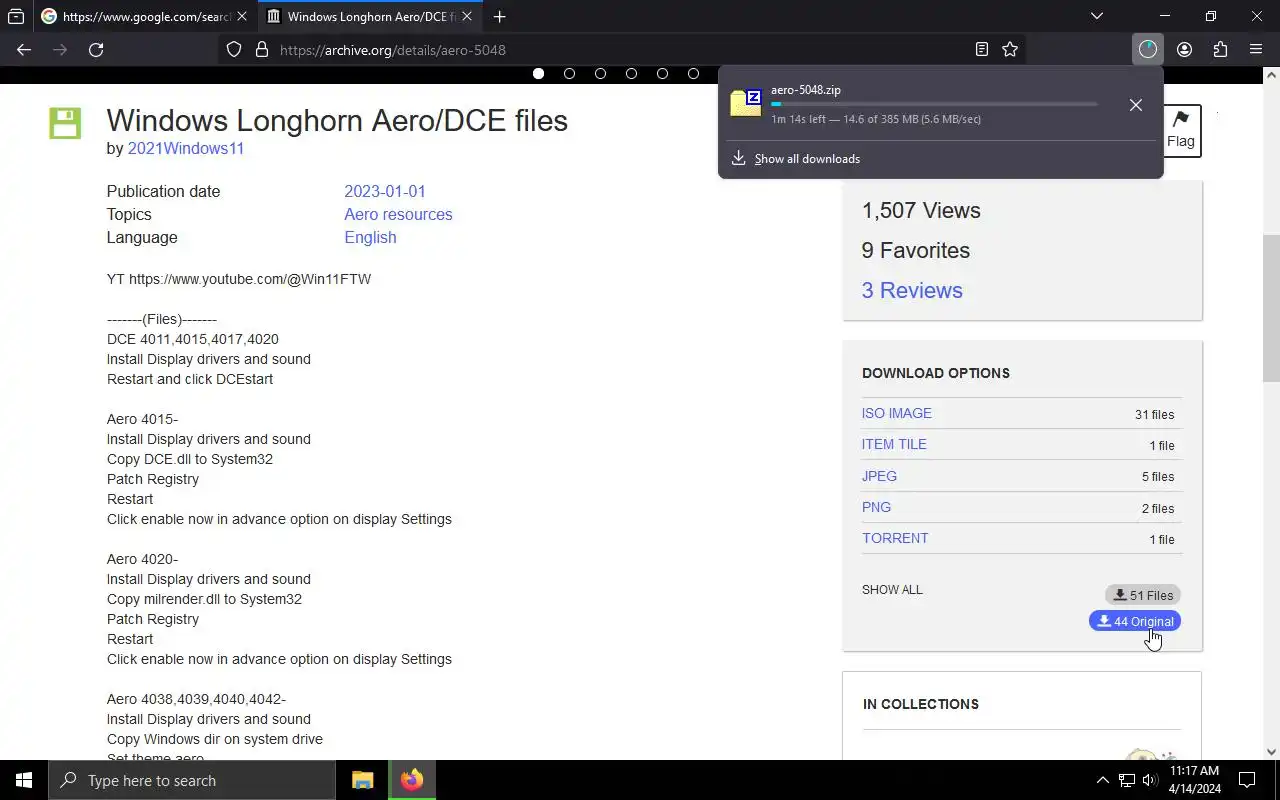Click the Firefox taskbar icon

coord(412,780)
